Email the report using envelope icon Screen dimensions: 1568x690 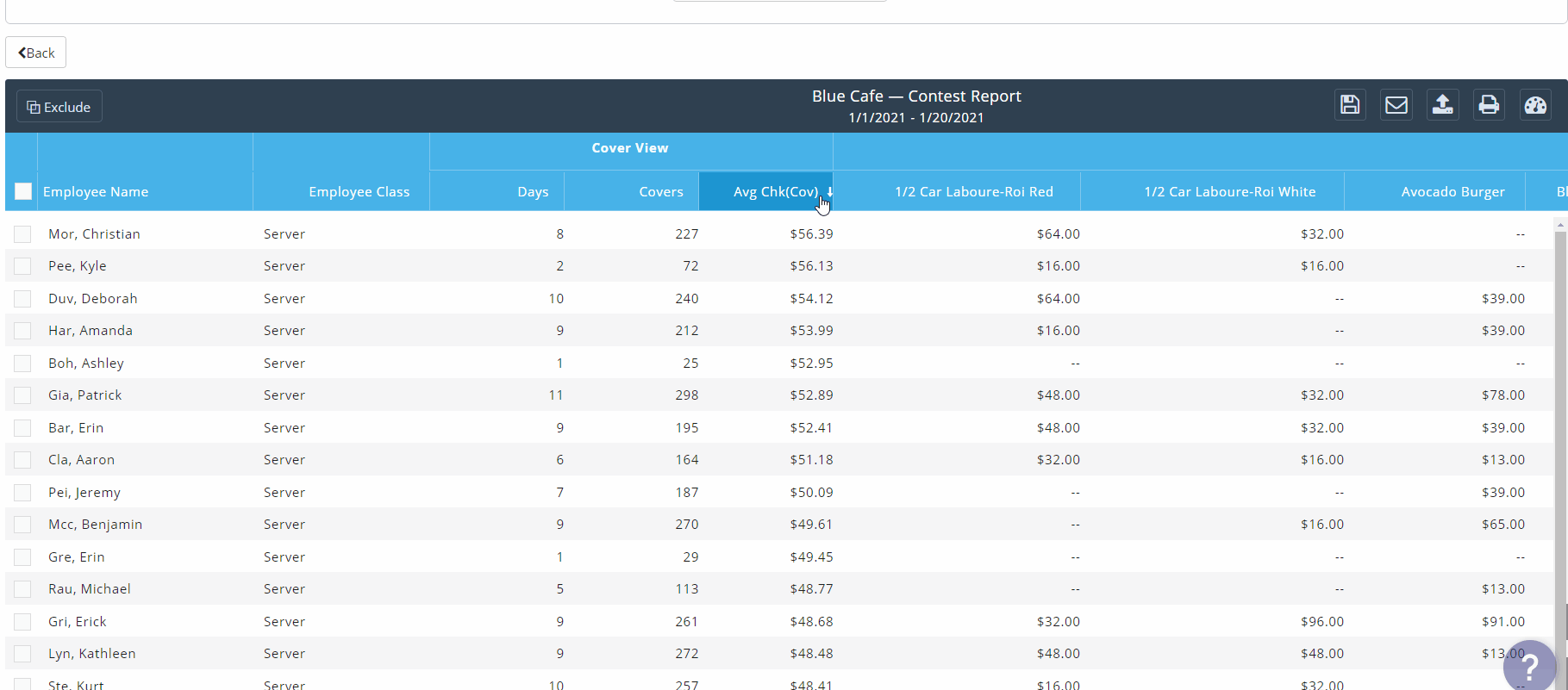[x=1396, y=105]
